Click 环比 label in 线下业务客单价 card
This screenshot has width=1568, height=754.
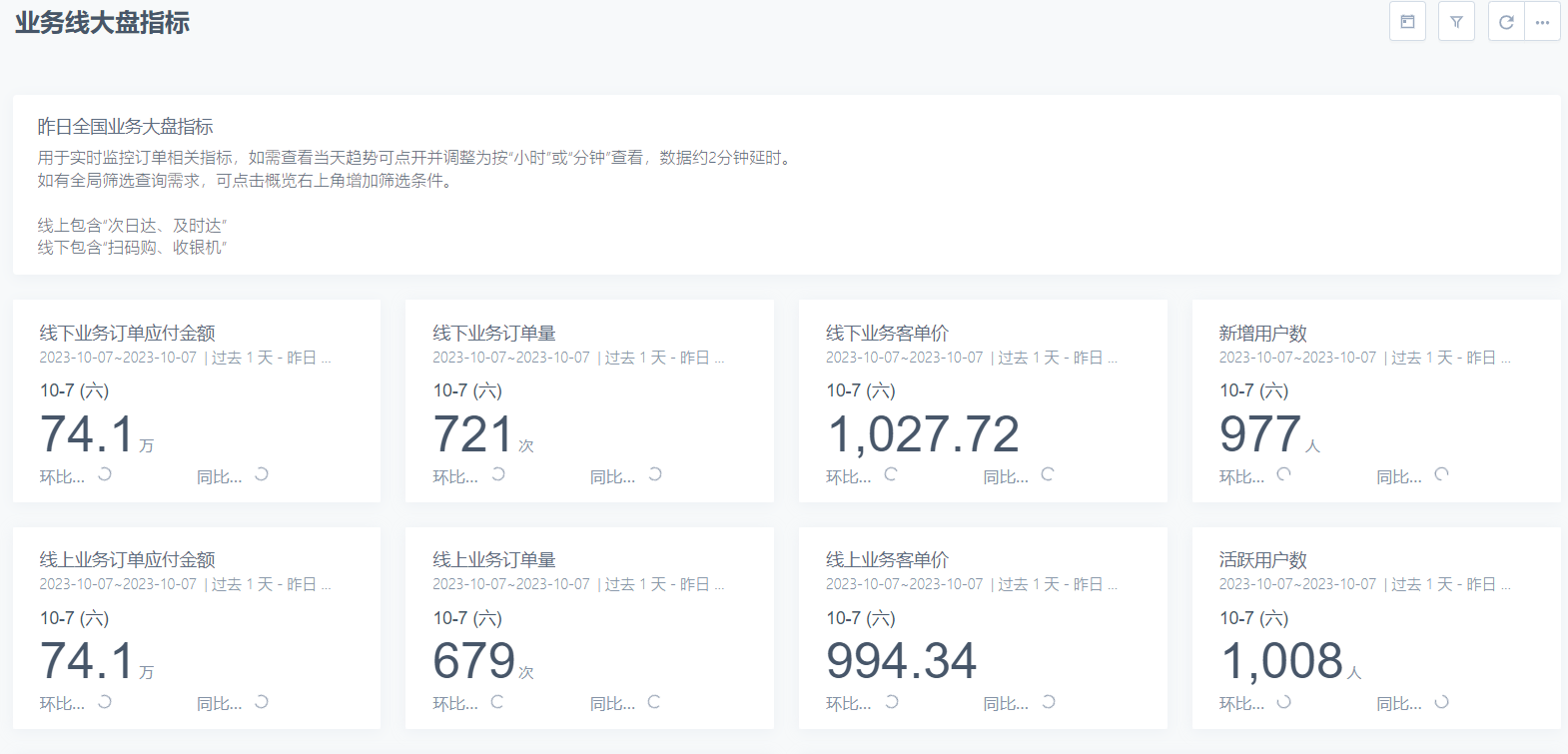coord(849,477)
